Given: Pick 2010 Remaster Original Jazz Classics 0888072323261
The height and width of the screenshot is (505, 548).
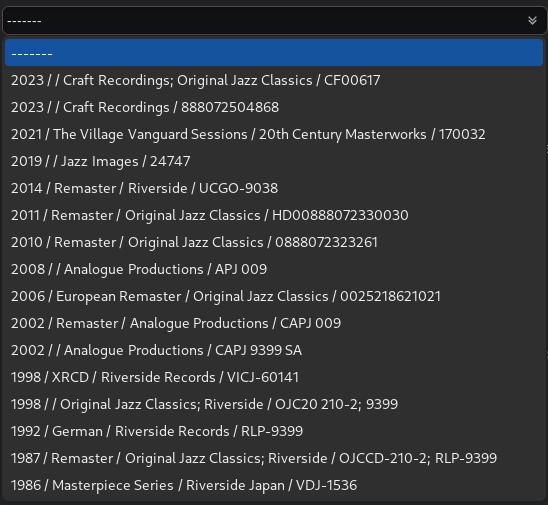Looking at the screenshot, I should [274, 242].
